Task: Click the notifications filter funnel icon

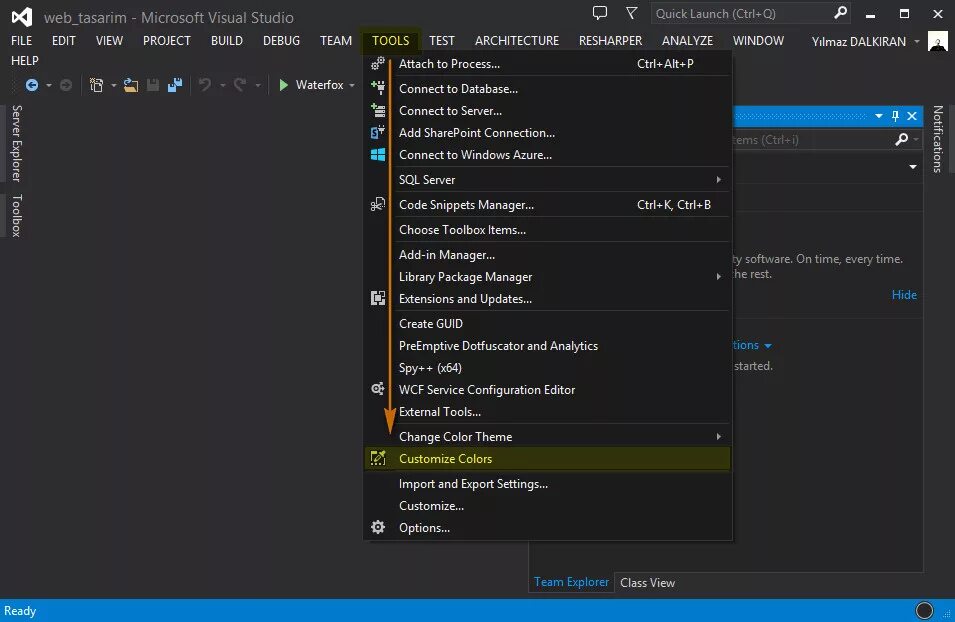Action: point(632,13)
